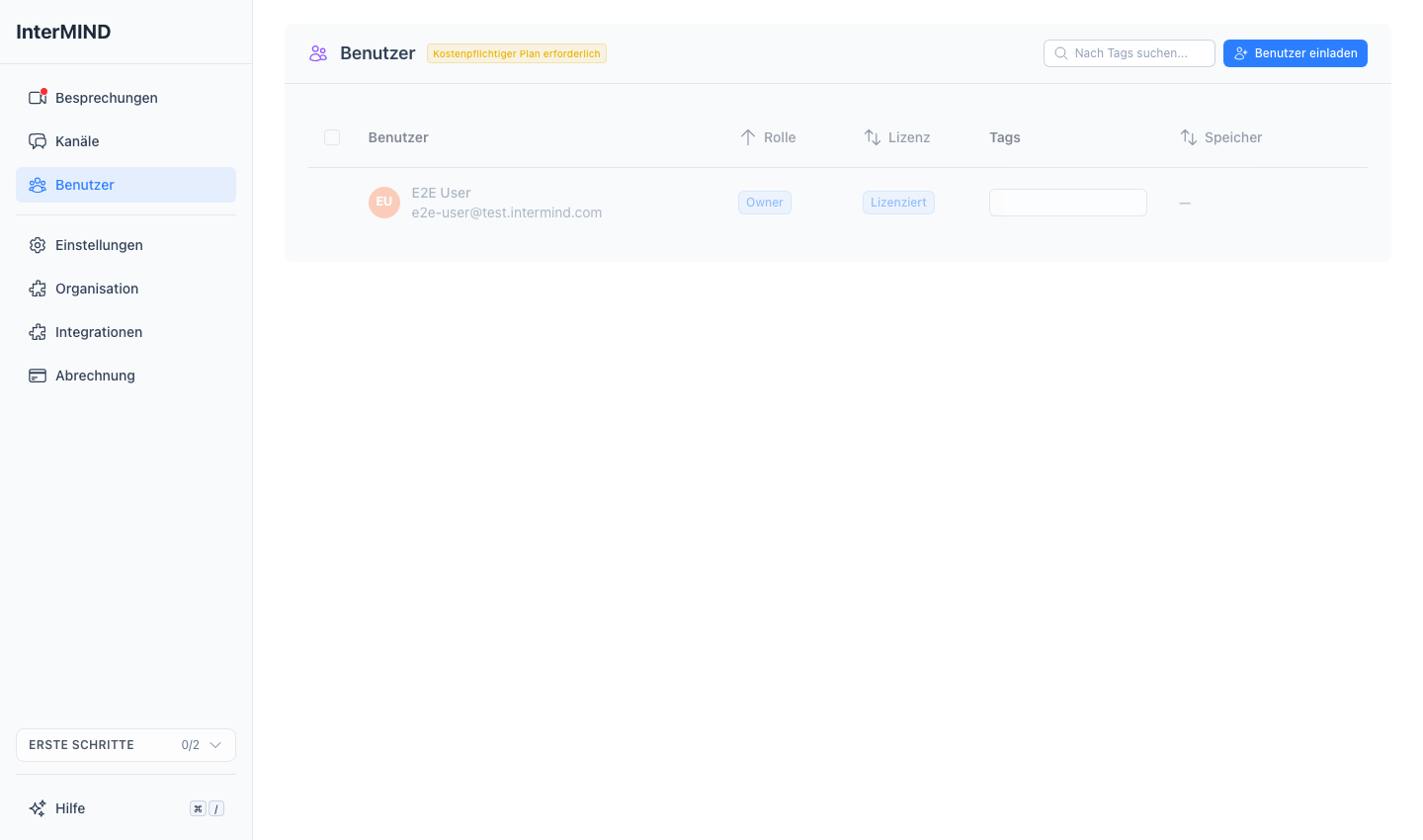This screenshot has width=1423, height=840.
Task: Open Hilfe at sidebar bottom
Action: coord(126,808)
